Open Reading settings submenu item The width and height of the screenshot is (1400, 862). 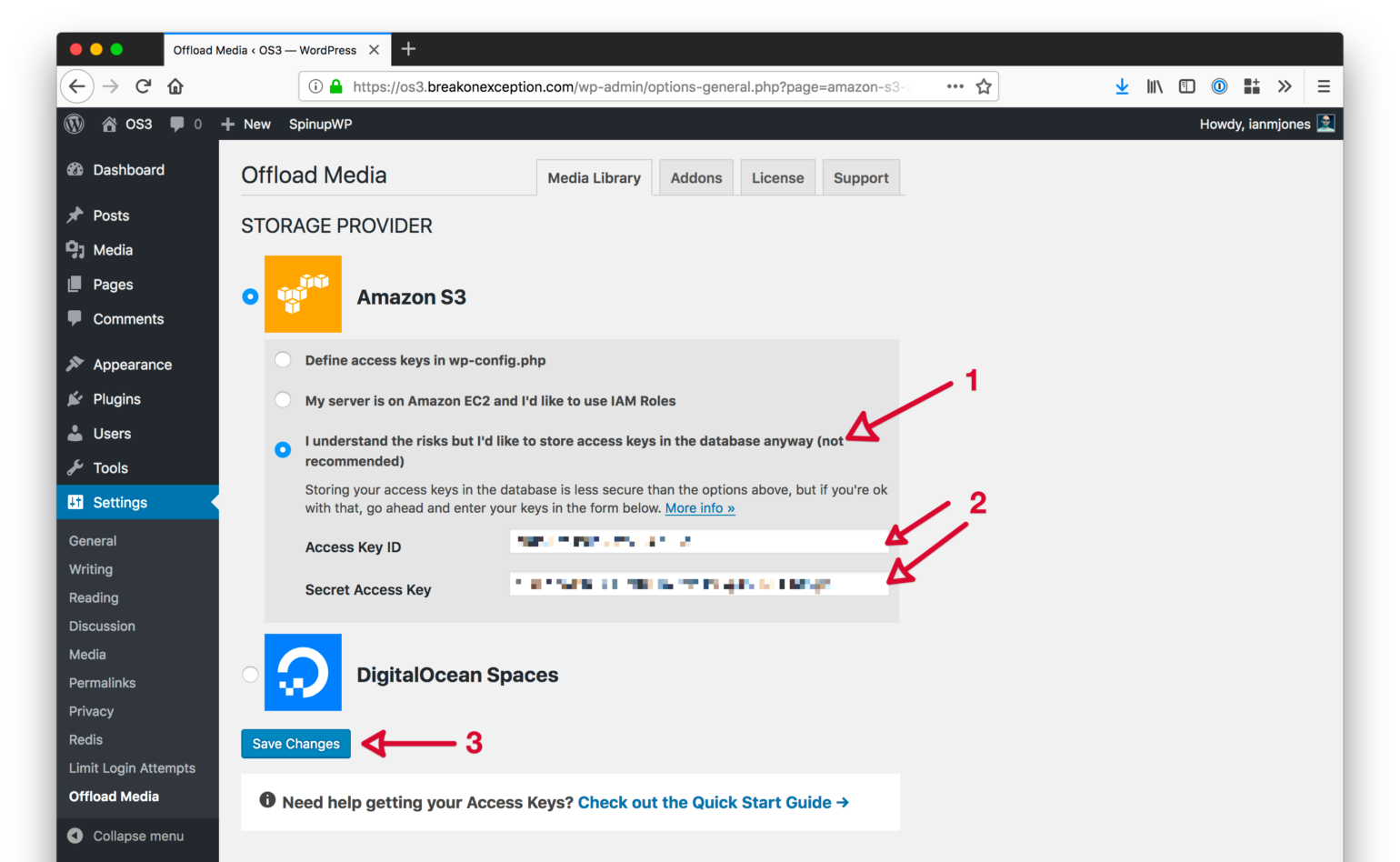click(x=94, y=597)
